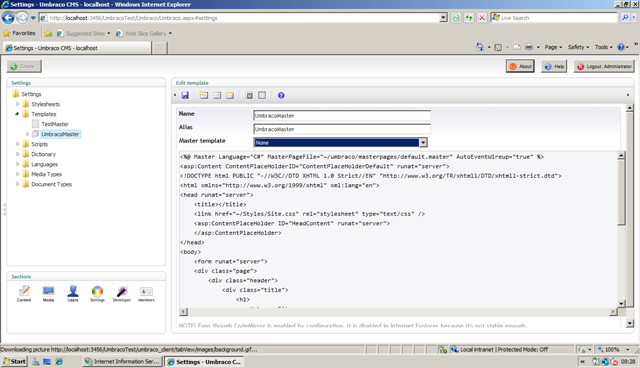Open the Master template dropdown
Screen dimensions: 640x368
(x=423, y=142)
